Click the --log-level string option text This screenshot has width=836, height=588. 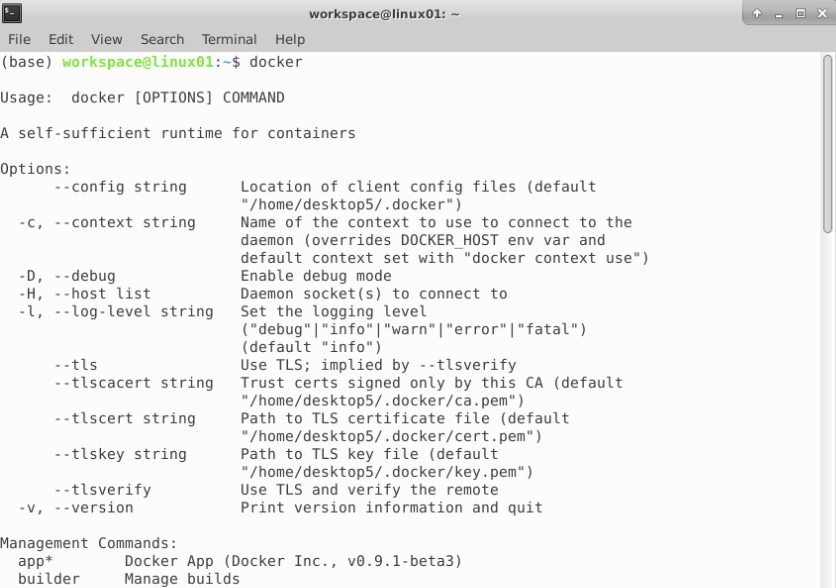pyautogui.click(x=116, y=312)
